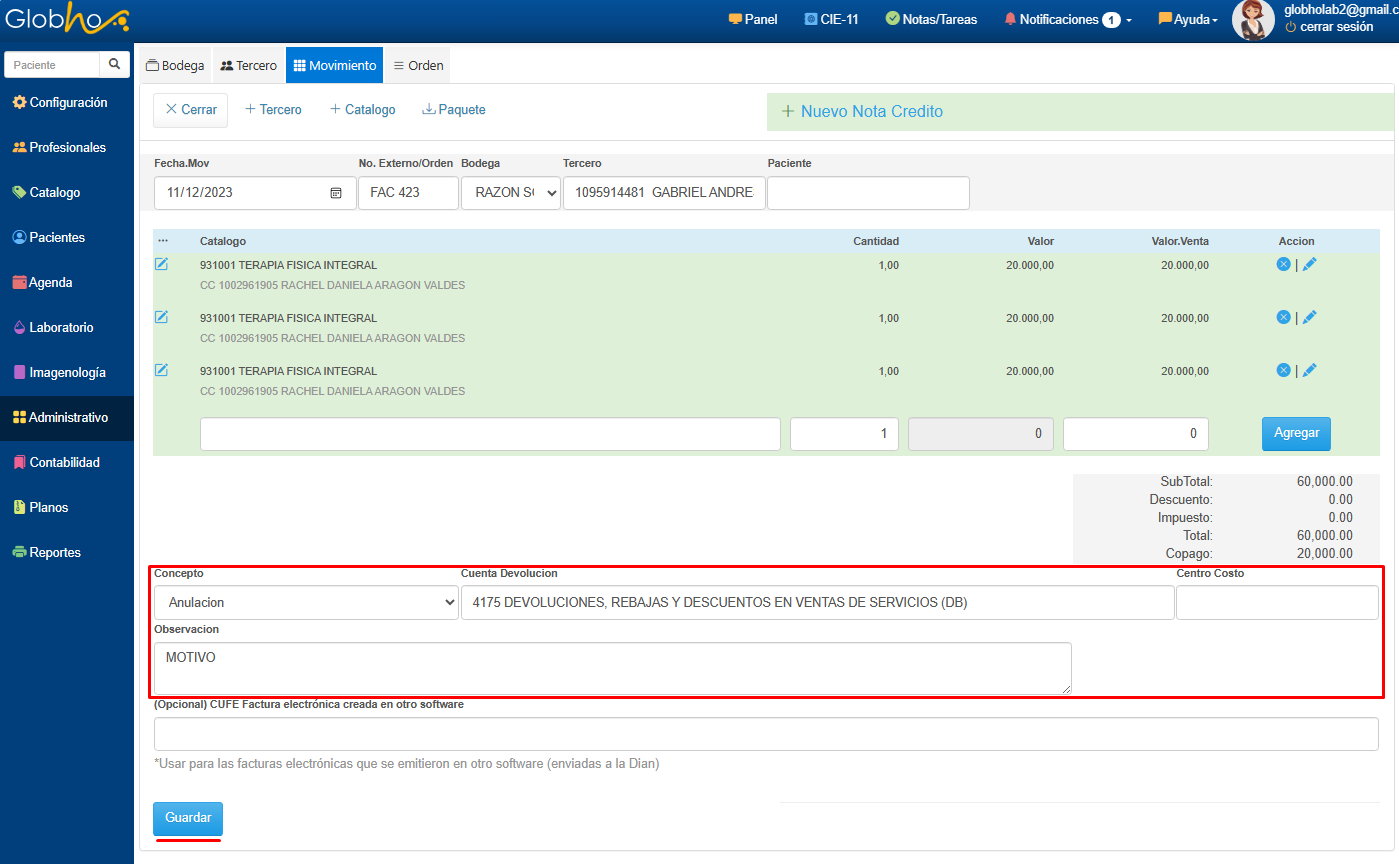Click the three dots column header icon
Screen dimensions: 1399x864
click(x=163, y=241)
